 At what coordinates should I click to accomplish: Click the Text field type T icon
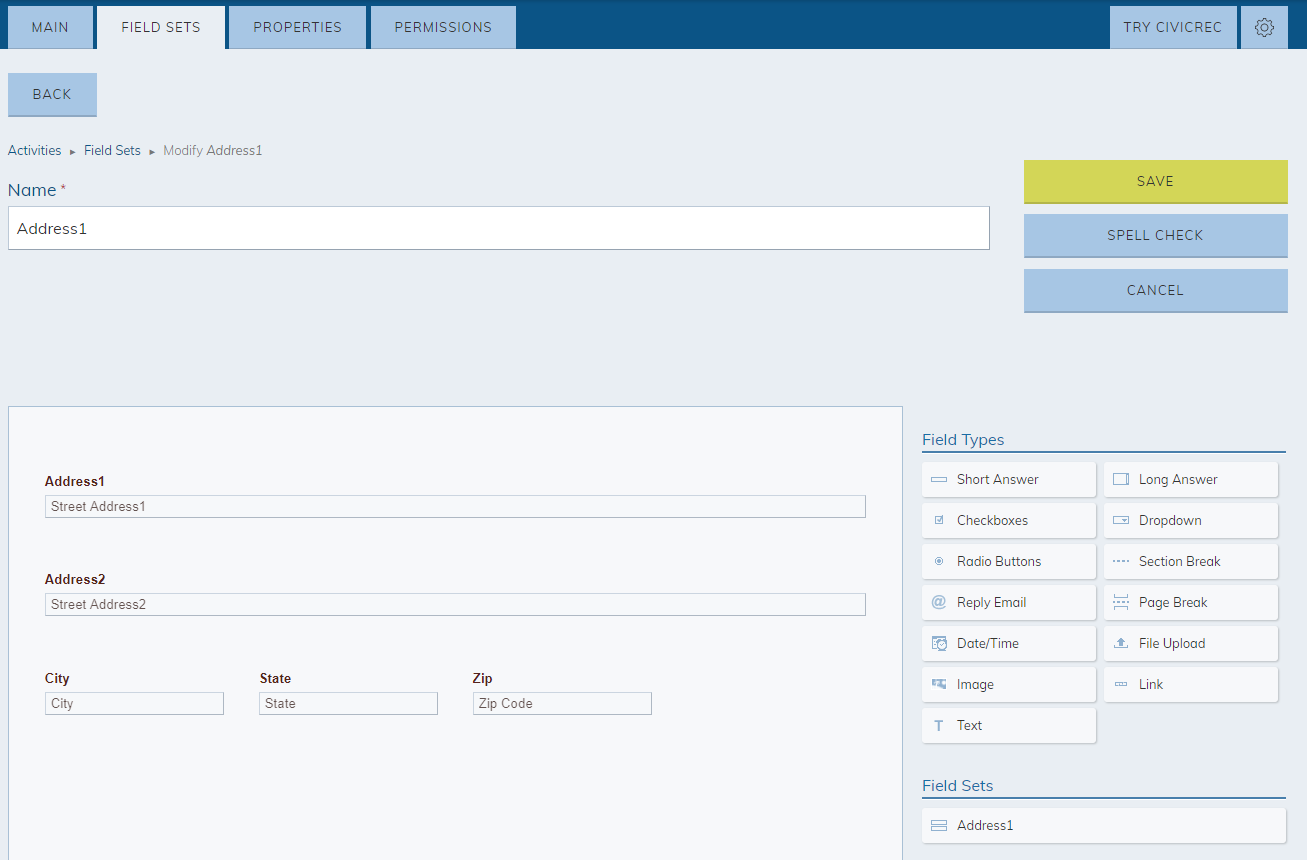(x=939, y=726)
